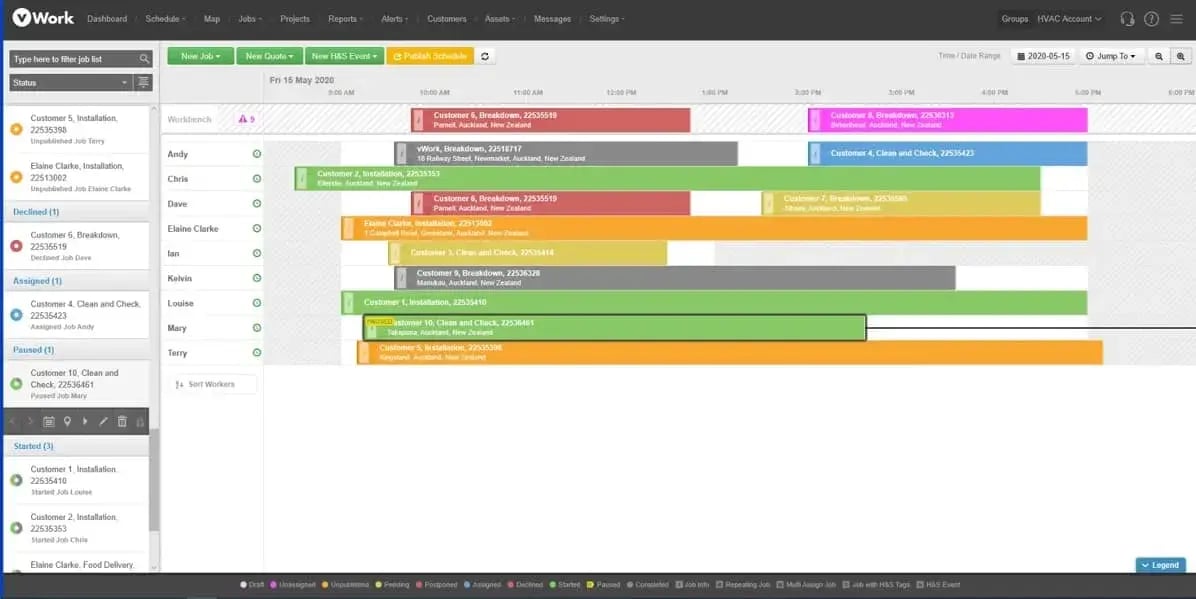This screenshot has width=1196, height=599.
Task: Collapse the Declined (1) group
Action: pyautogui.click(x=36, y=212)
